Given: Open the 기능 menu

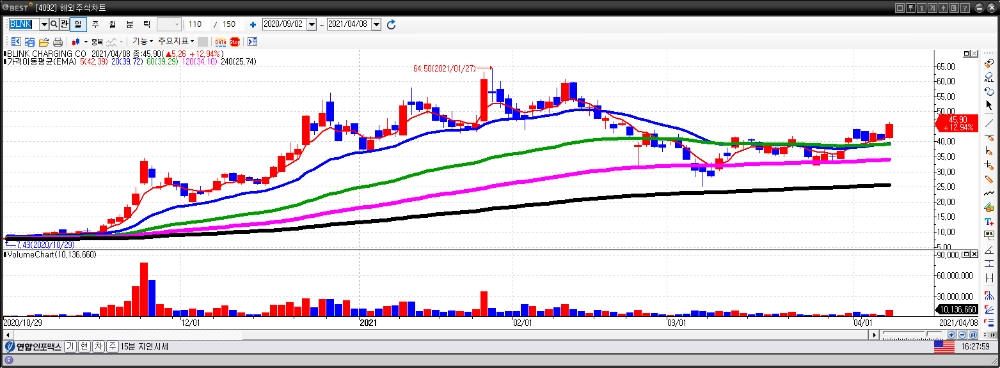Looking at the screenshot, I should tap(143, 41).
